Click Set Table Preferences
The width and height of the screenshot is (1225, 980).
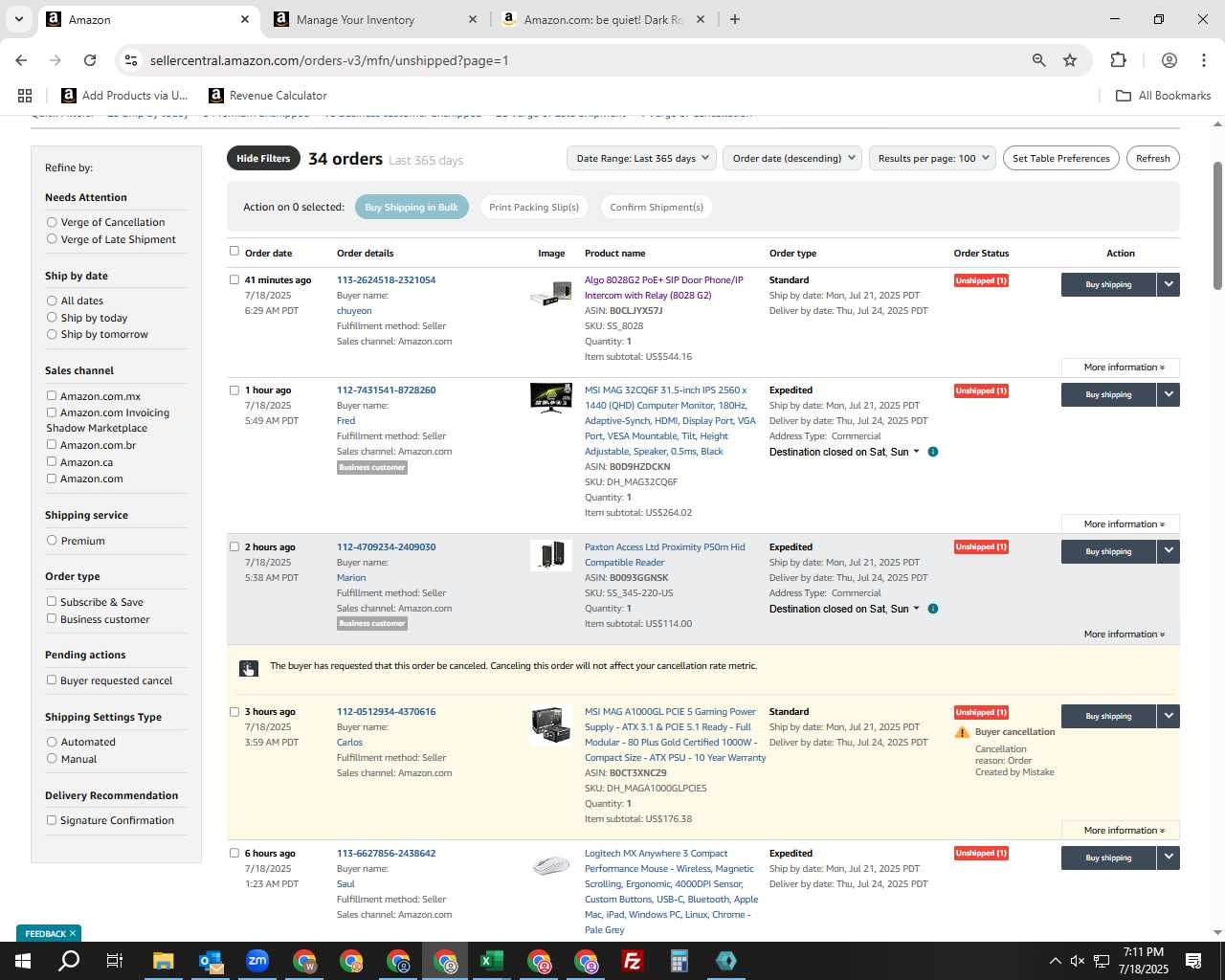point(1060,159)
